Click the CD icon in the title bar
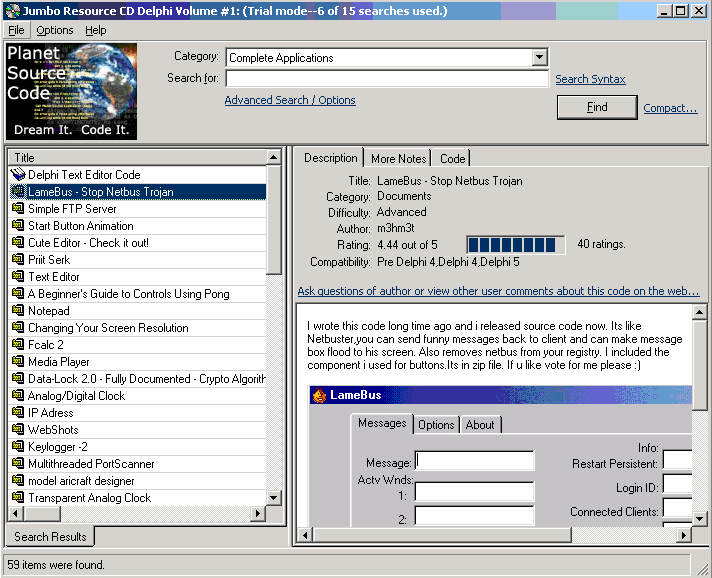 point(13,10)
